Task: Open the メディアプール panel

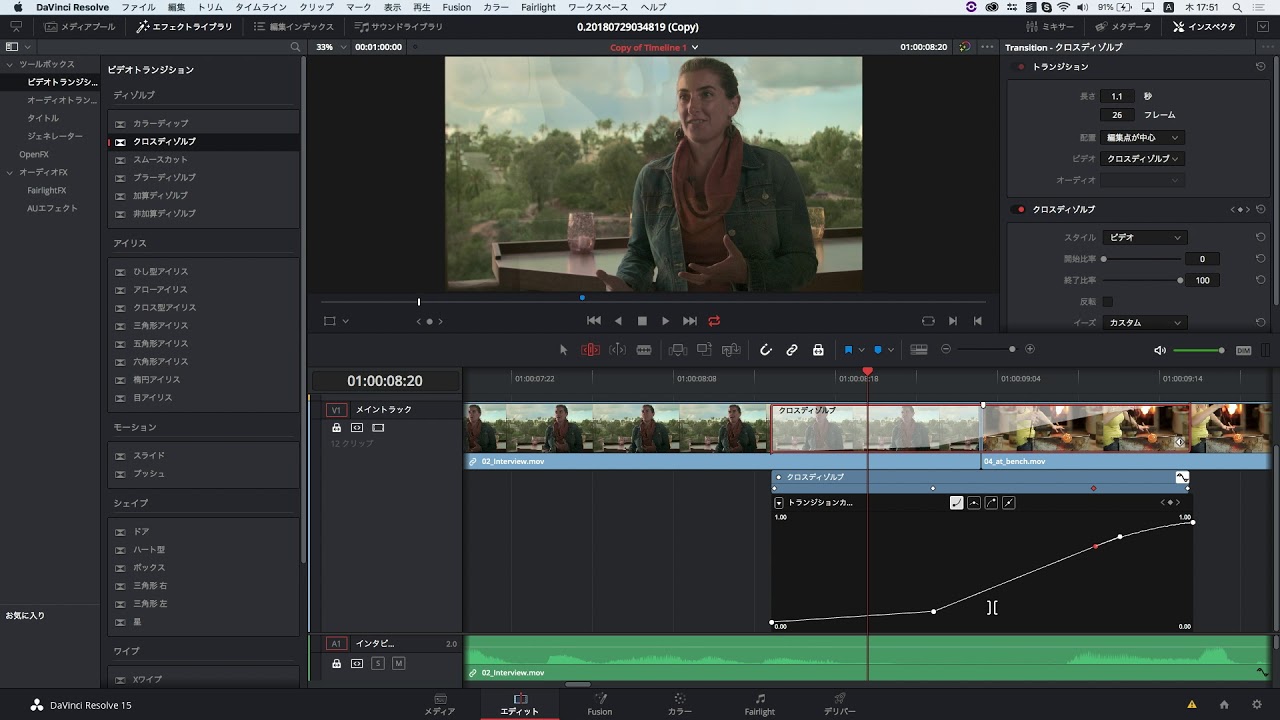Action: [x=80, y=27]
